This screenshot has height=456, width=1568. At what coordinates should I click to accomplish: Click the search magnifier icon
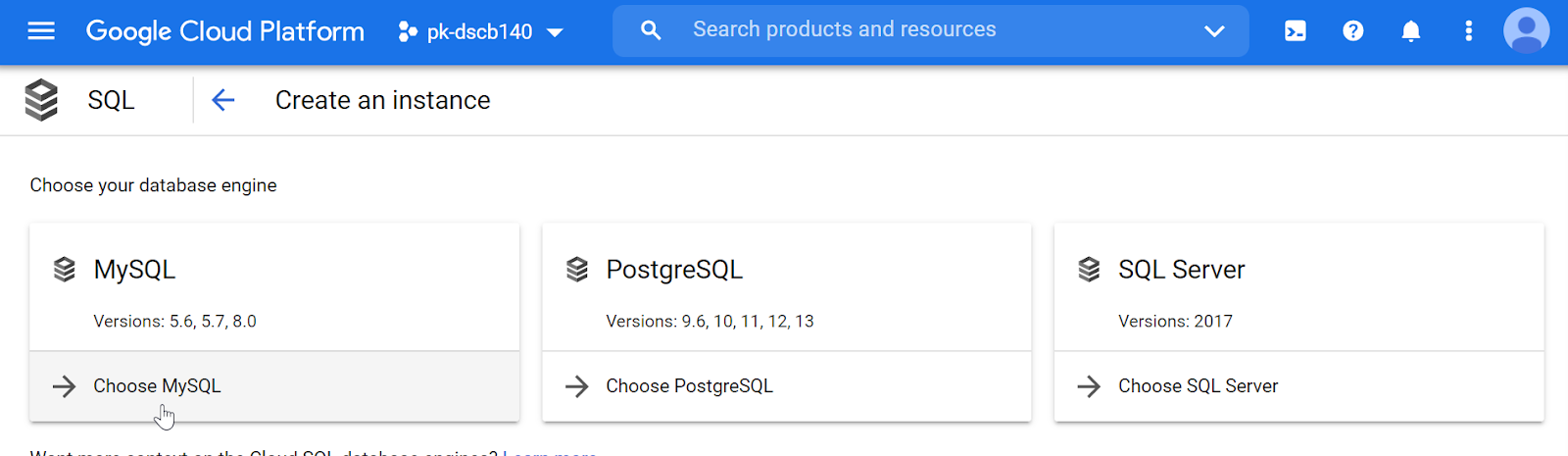pos(651,30)
